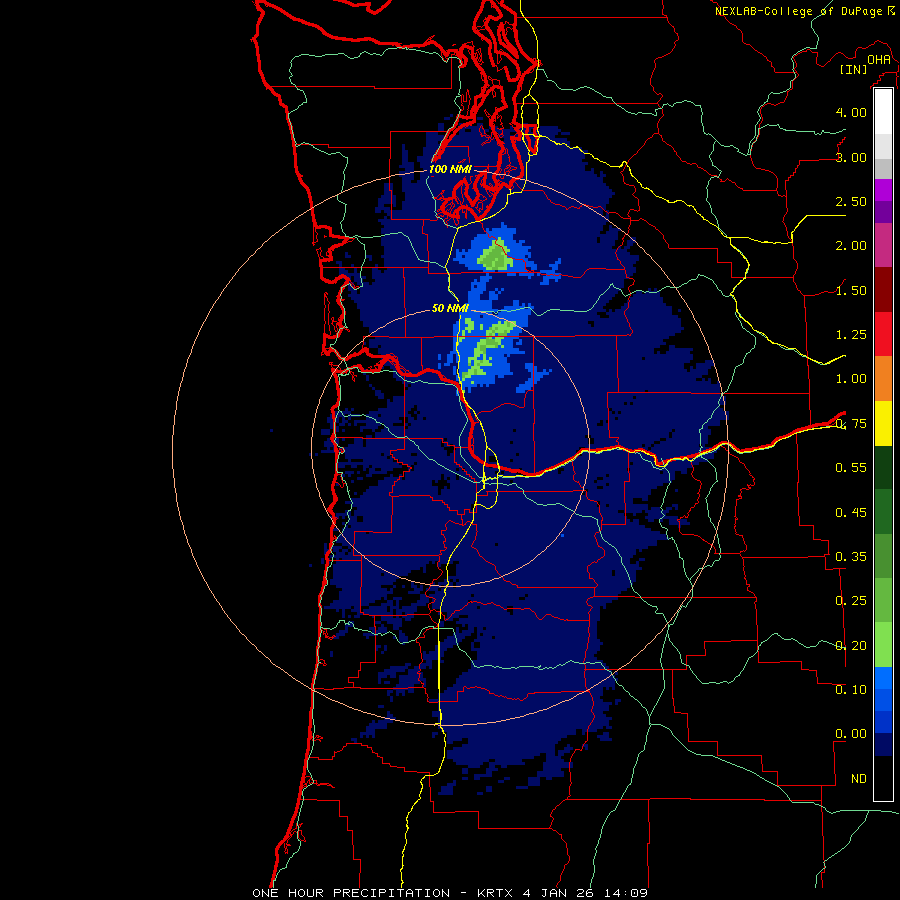Pick the orange legend swatch
900x900 pixels.
pos(883,379)
